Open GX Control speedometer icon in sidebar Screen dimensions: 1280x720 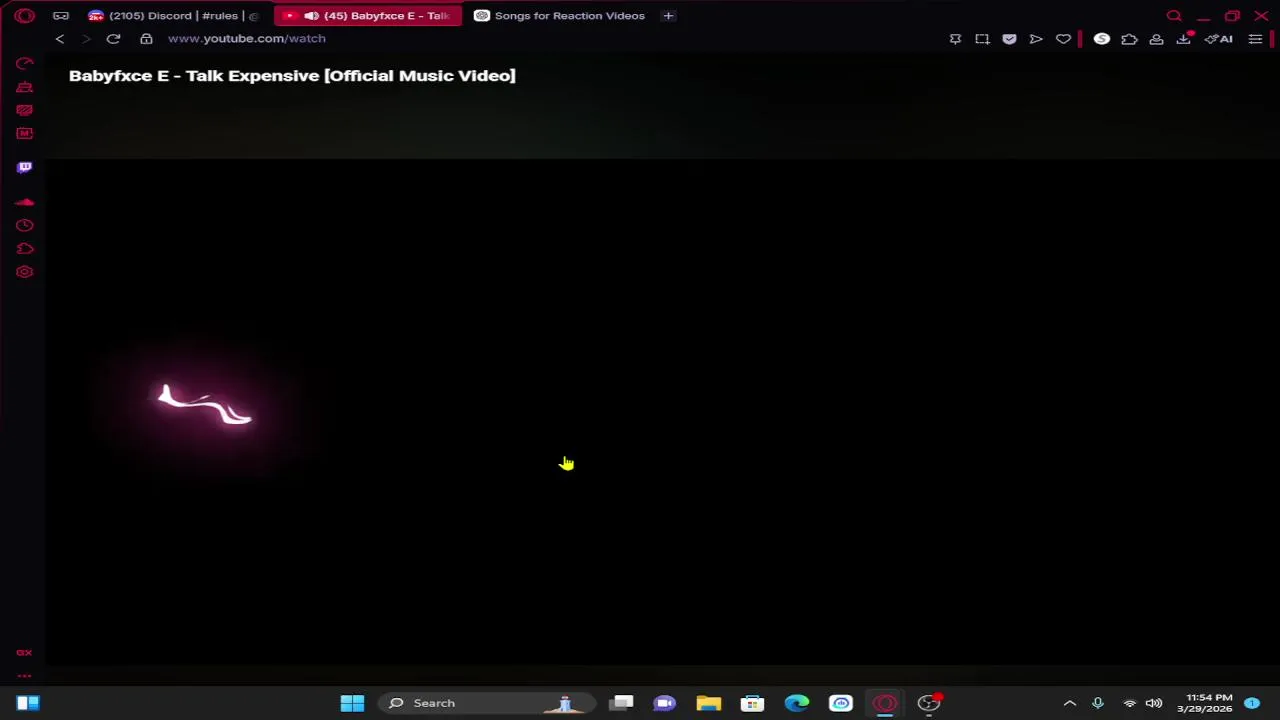click(x=25, y=63)
